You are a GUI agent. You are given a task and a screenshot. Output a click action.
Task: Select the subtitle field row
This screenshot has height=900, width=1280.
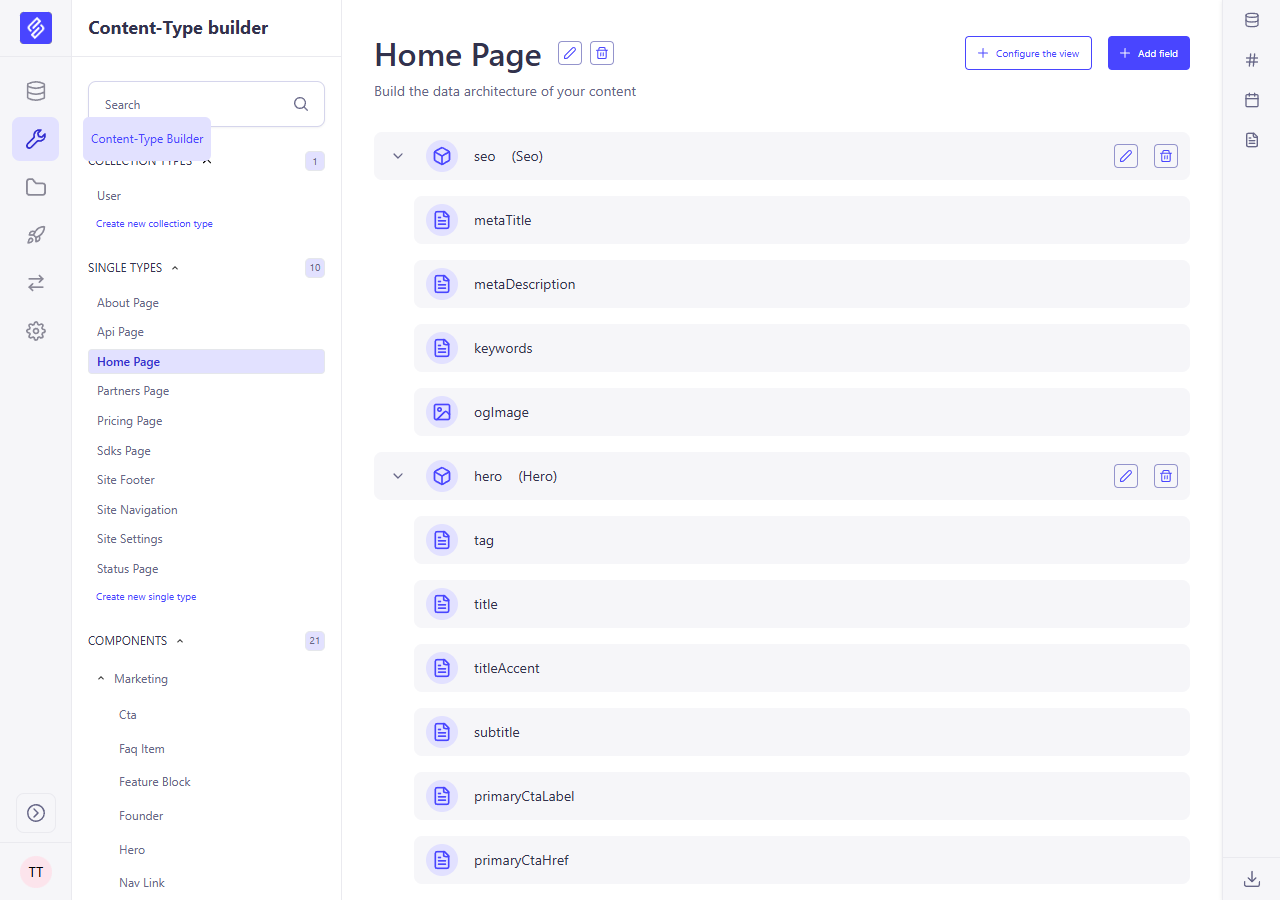click(x=802, y=732)
